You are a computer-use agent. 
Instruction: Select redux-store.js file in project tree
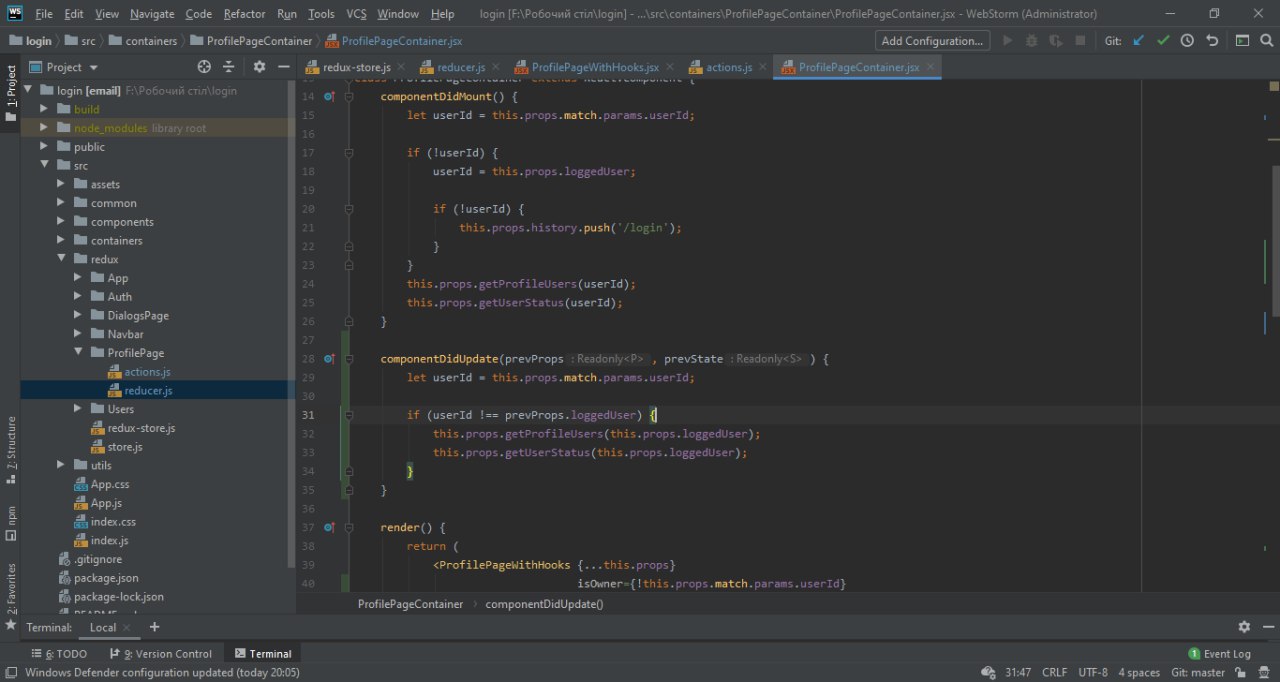pos(141,428)
